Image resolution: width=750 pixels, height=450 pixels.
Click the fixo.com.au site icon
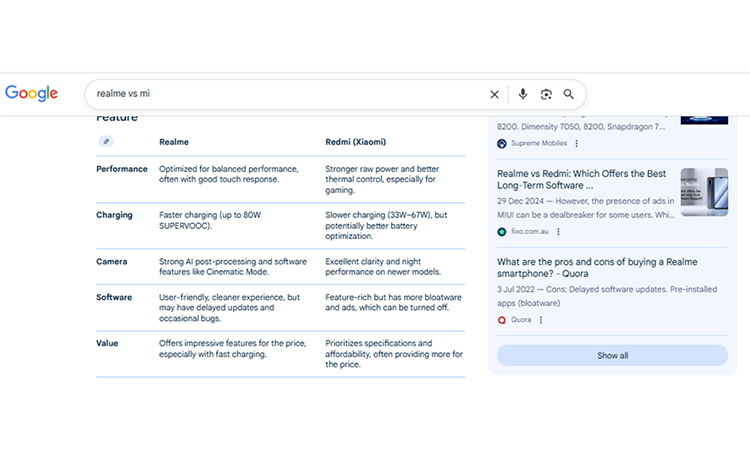502,232
